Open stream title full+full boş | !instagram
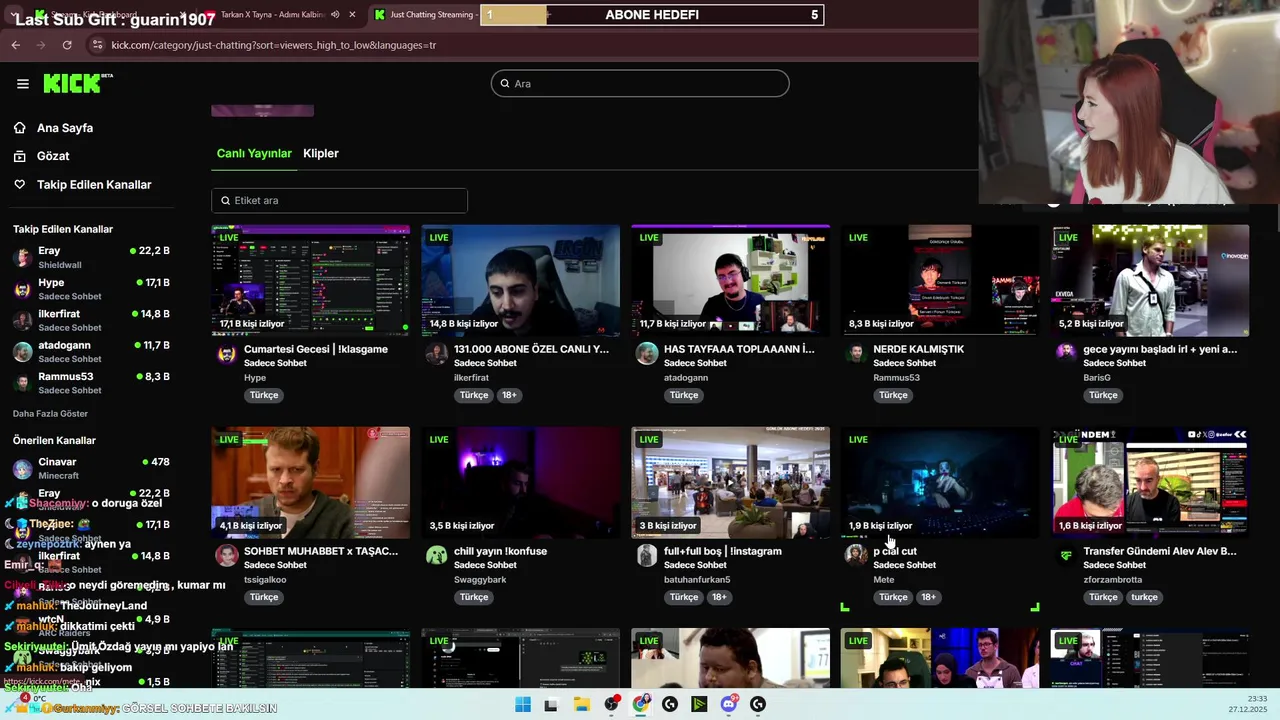Image resolution: width=1280 pixels, height=720 pixels. point(723,551)
